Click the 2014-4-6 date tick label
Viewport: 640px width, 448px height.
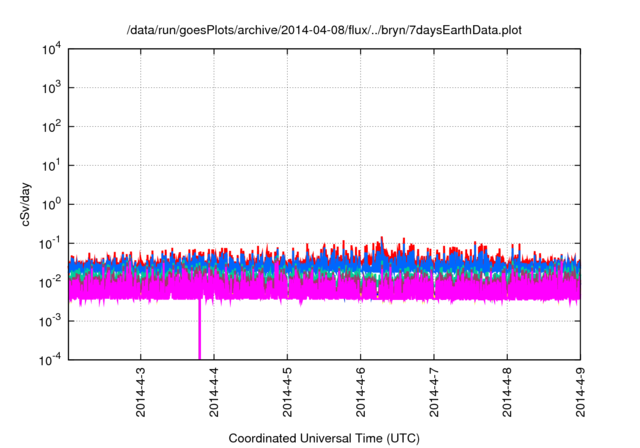[360, 392]
